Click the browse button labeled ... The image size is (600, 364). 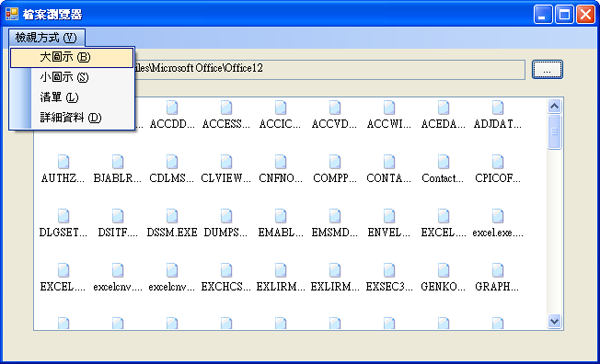(x=547, y=69)
